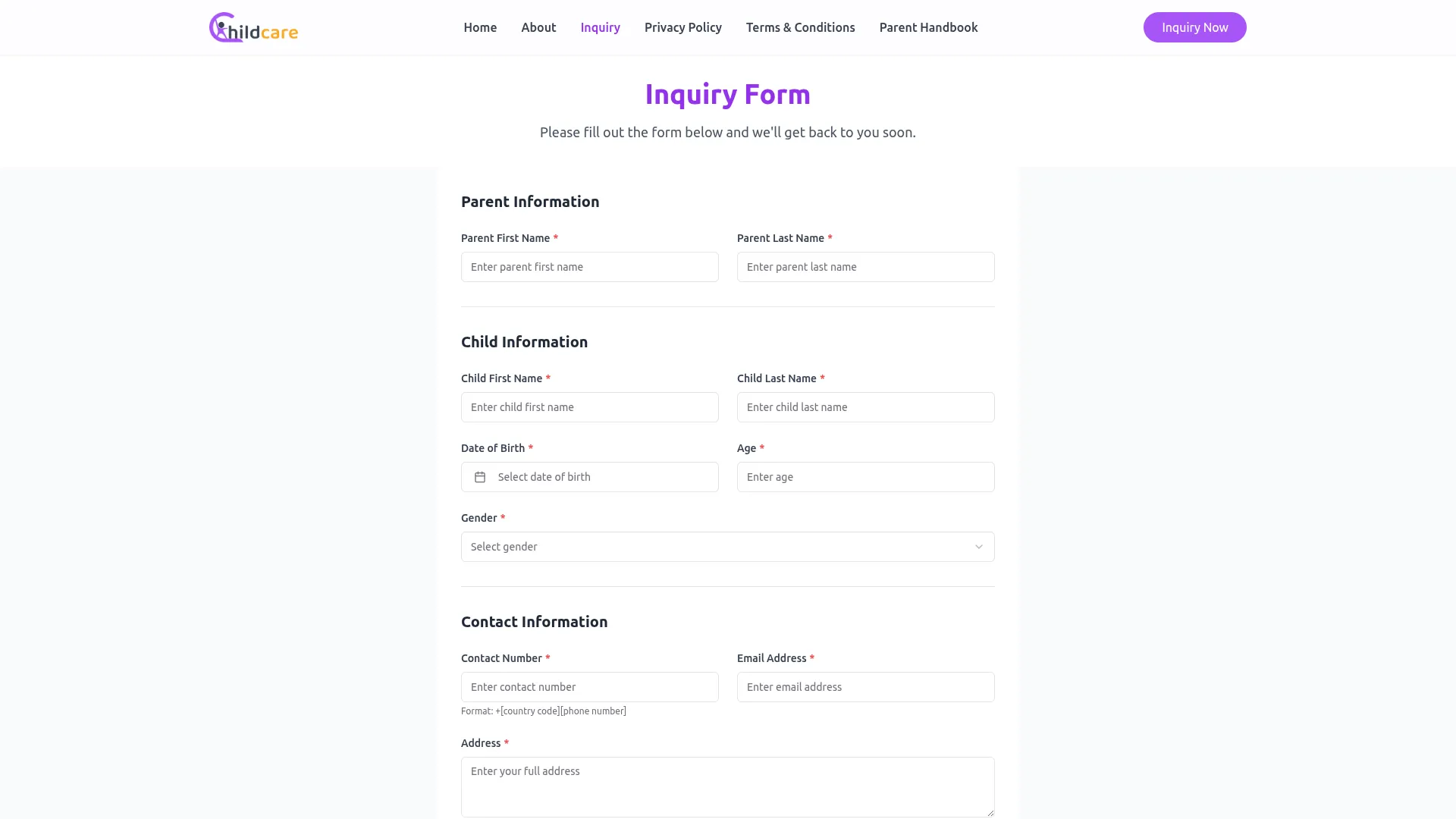Screen dimensions: 1456x819
Task: Click the Child Last Name input
Action: 865,407
